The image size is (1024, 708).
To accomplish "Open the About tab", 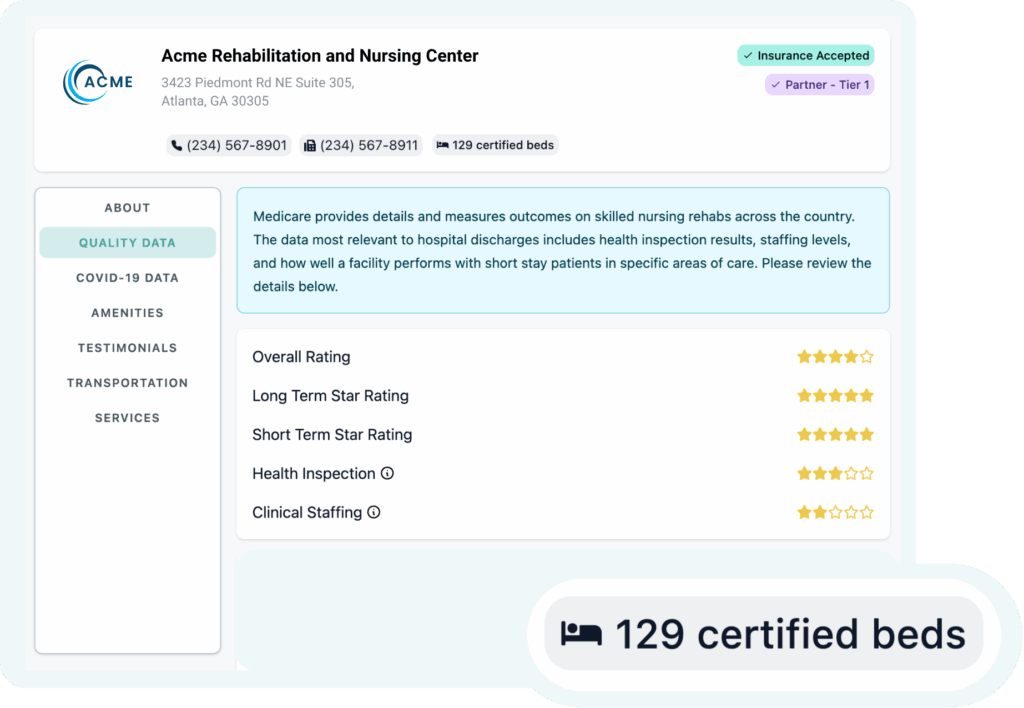I will pos(127,208).
